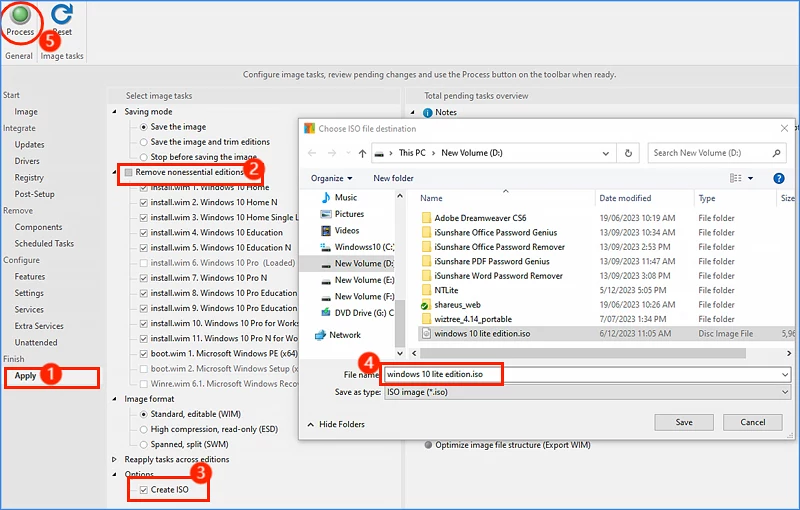Click Hide Folders toggle
This screenshot has height=510, width=800.
tap(336, 424)
